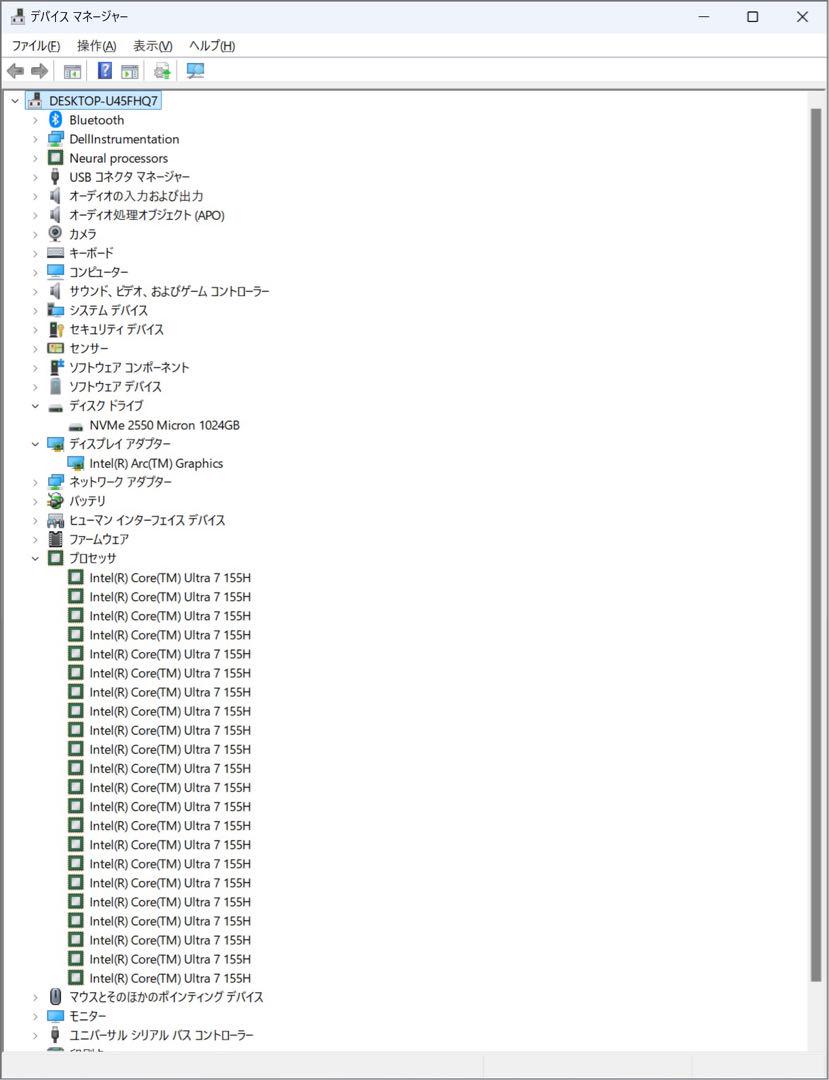The image size is (829, 1080).
Task: Open the ヘルプ(H) menu
Action: (x=212, y=46)
